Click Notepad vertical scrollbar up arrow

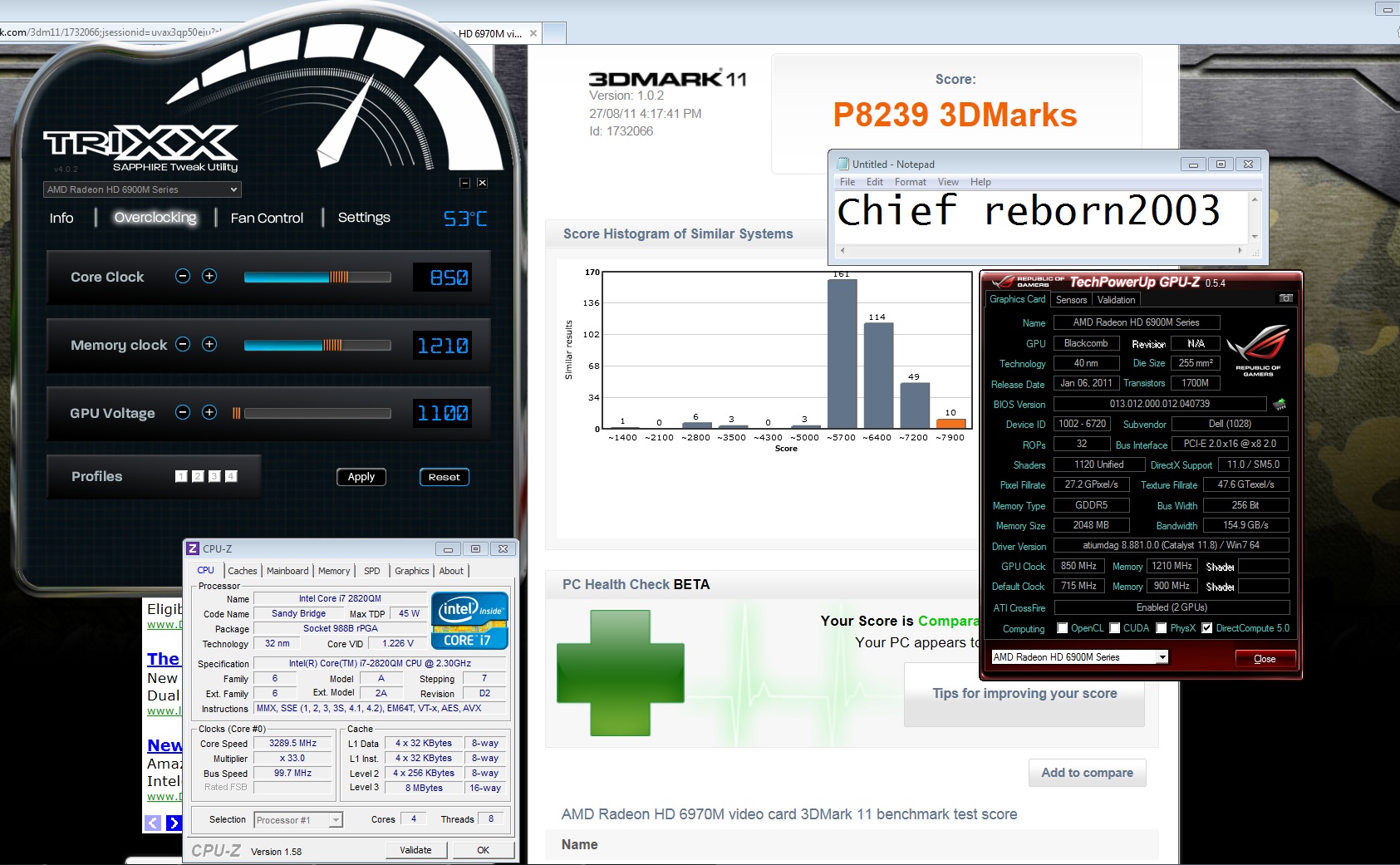pyautogui.click(x=1255, y=199)
